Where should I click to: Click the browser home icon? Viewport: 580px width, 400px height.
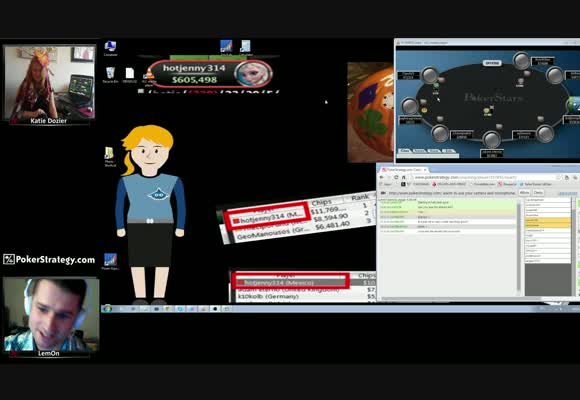[404, 177]
